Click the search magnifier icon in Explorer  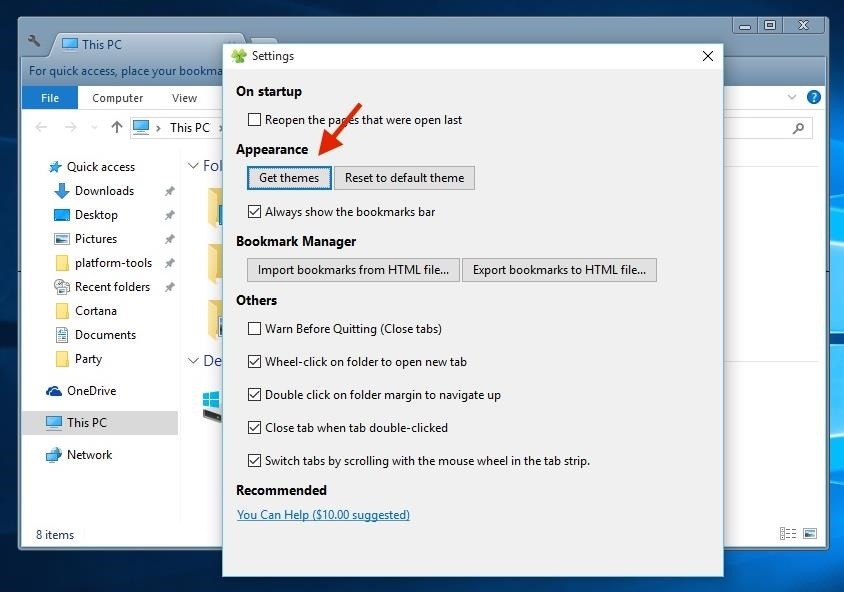(x=798, y=128)
